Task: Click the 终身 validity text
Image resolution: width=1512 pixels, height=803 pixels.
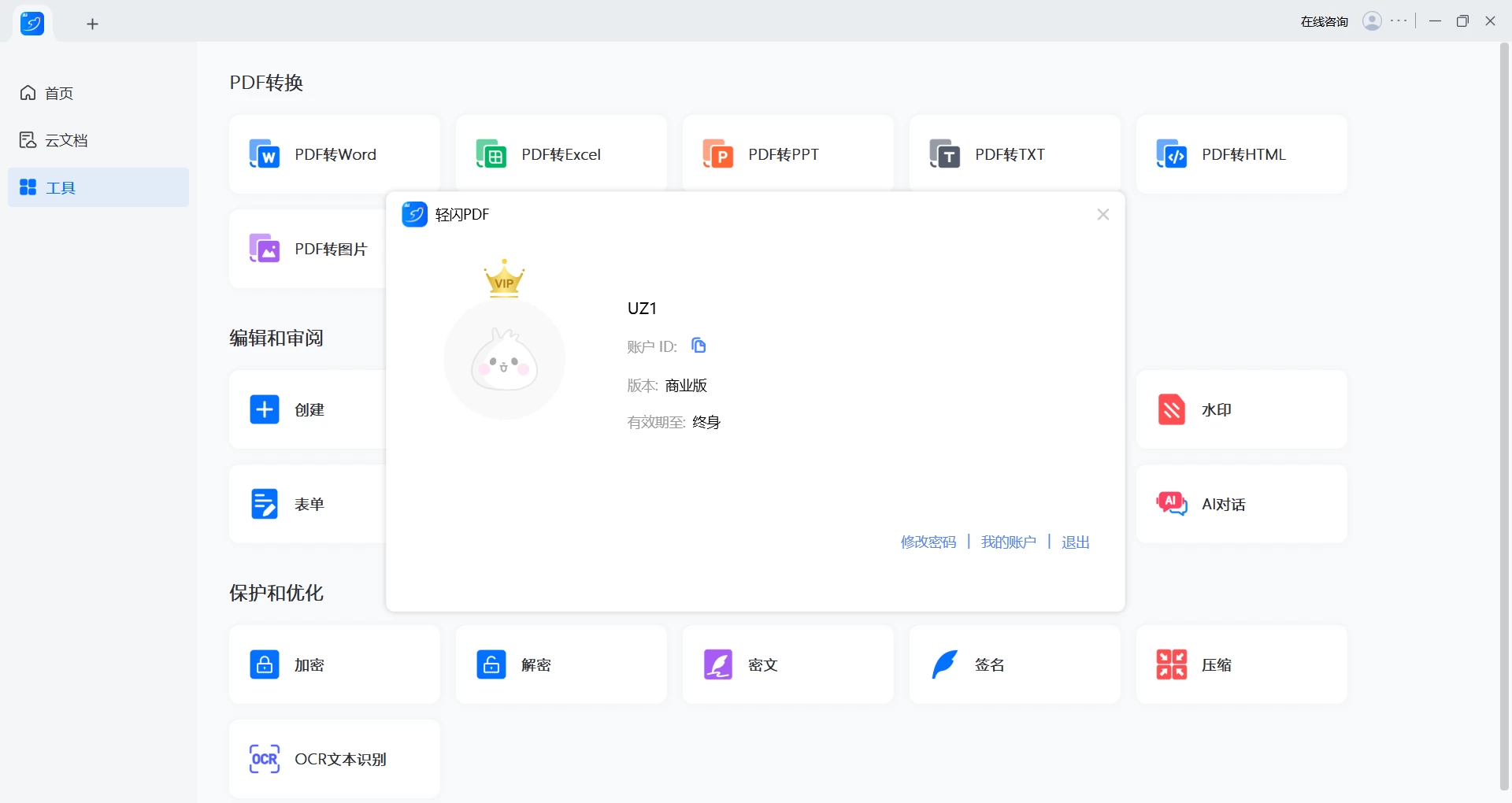Action: (706, 422)
